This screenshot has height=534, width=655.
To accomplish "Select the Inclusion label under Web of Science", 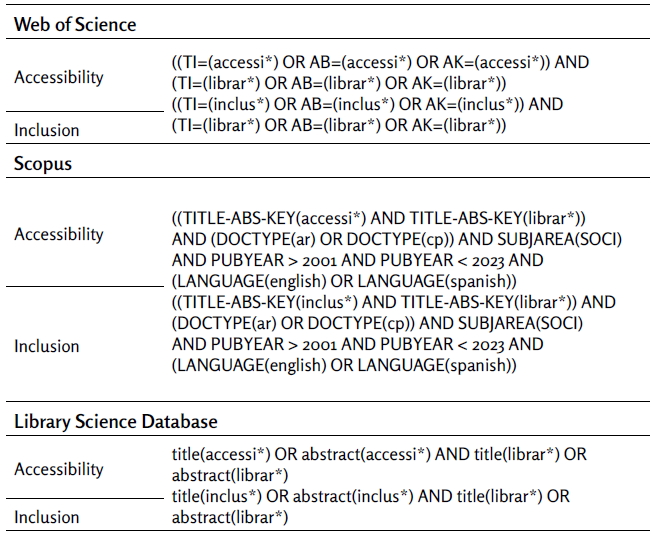I will coord(47,129).
